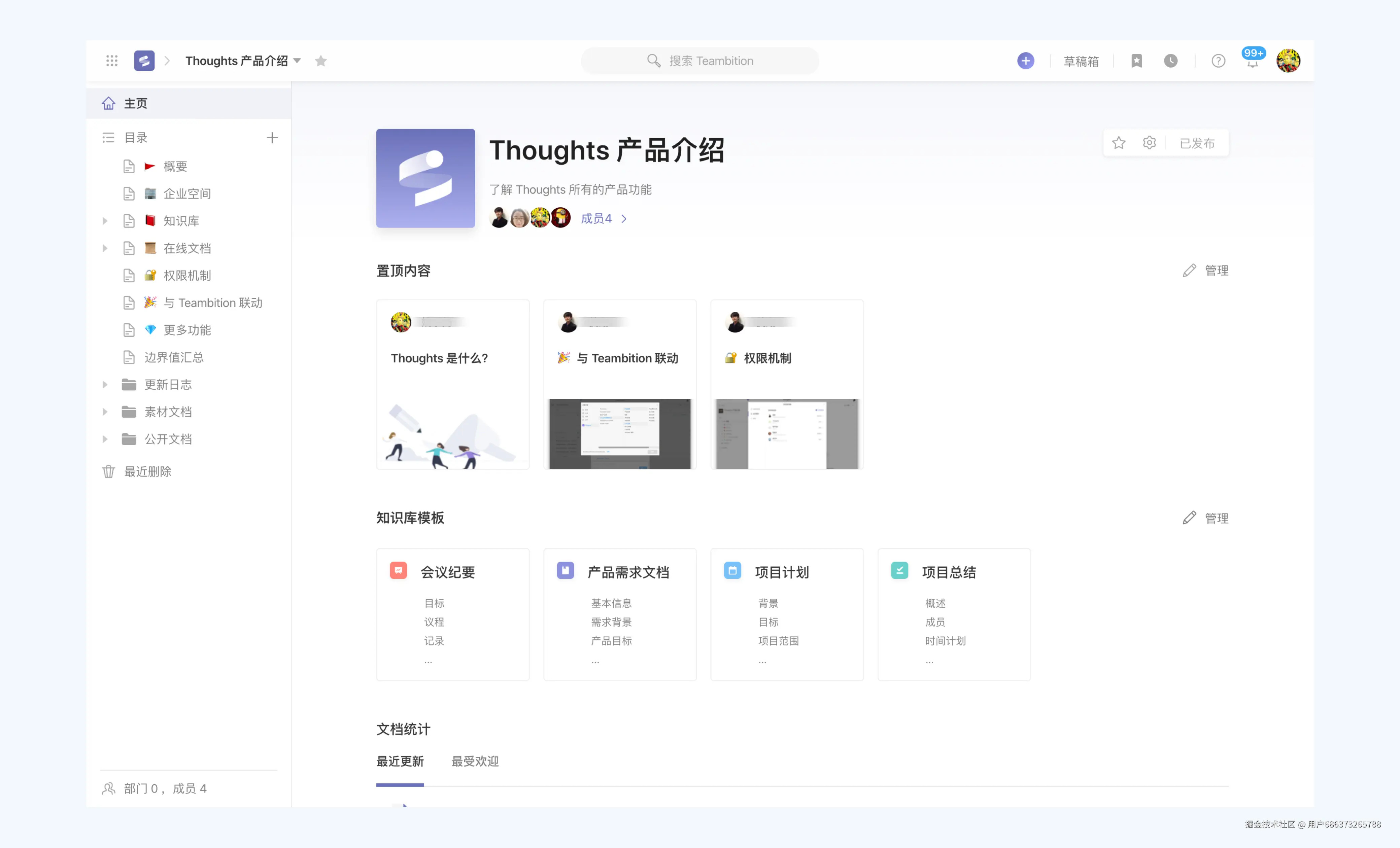Open notifications bell with 99+ badge
This screenshot has width=1400, height=848.
[1252, 62]
